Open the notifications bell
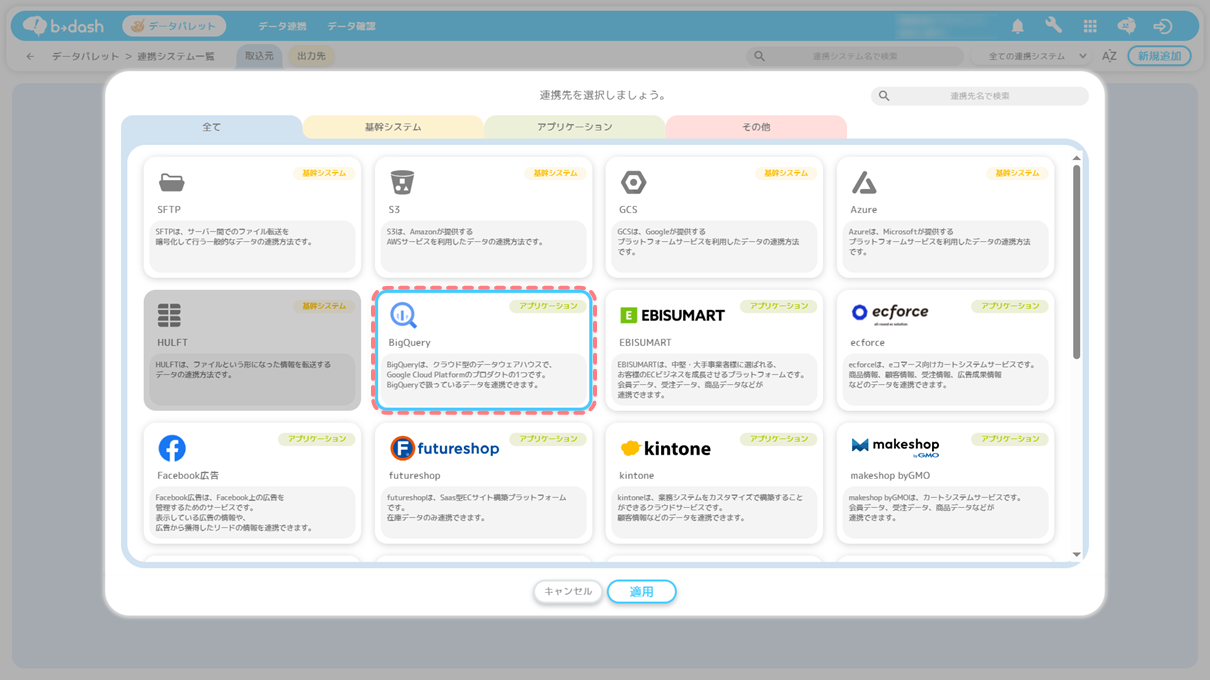Screen dimensions: 1210x680 coord(1018,27)
